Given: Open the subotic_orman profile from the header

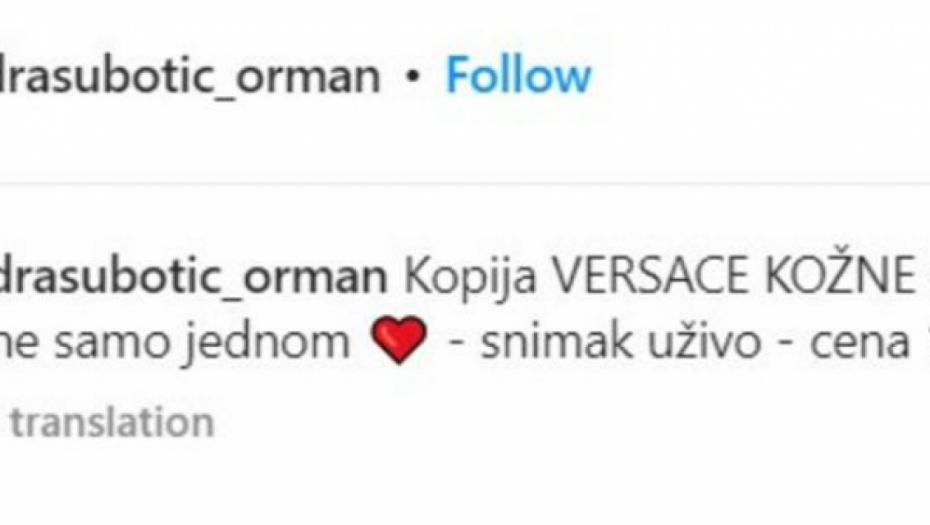Looking at the screenshot, I should coord(190,77).
